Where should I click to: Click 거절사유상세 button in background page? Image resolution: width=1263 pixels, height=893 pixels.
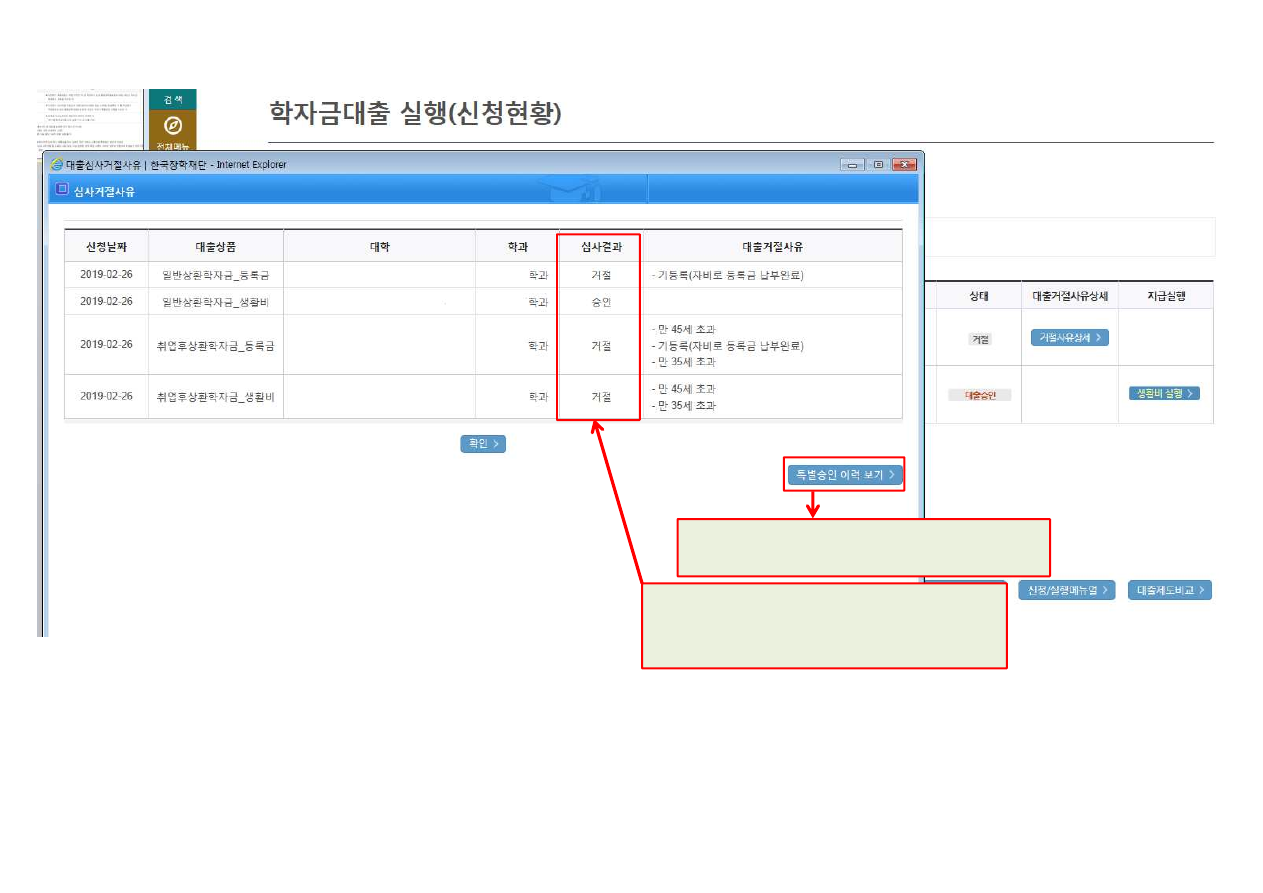pos(1070,338)
